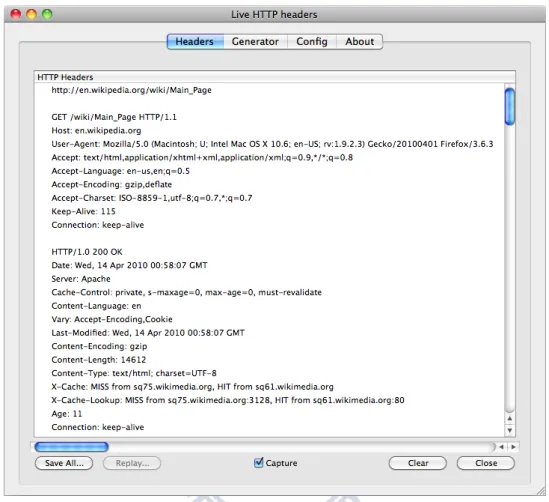Select the Age: 11 line
Viewport: 549px width, 502px height.
click(x=67, y=414)
